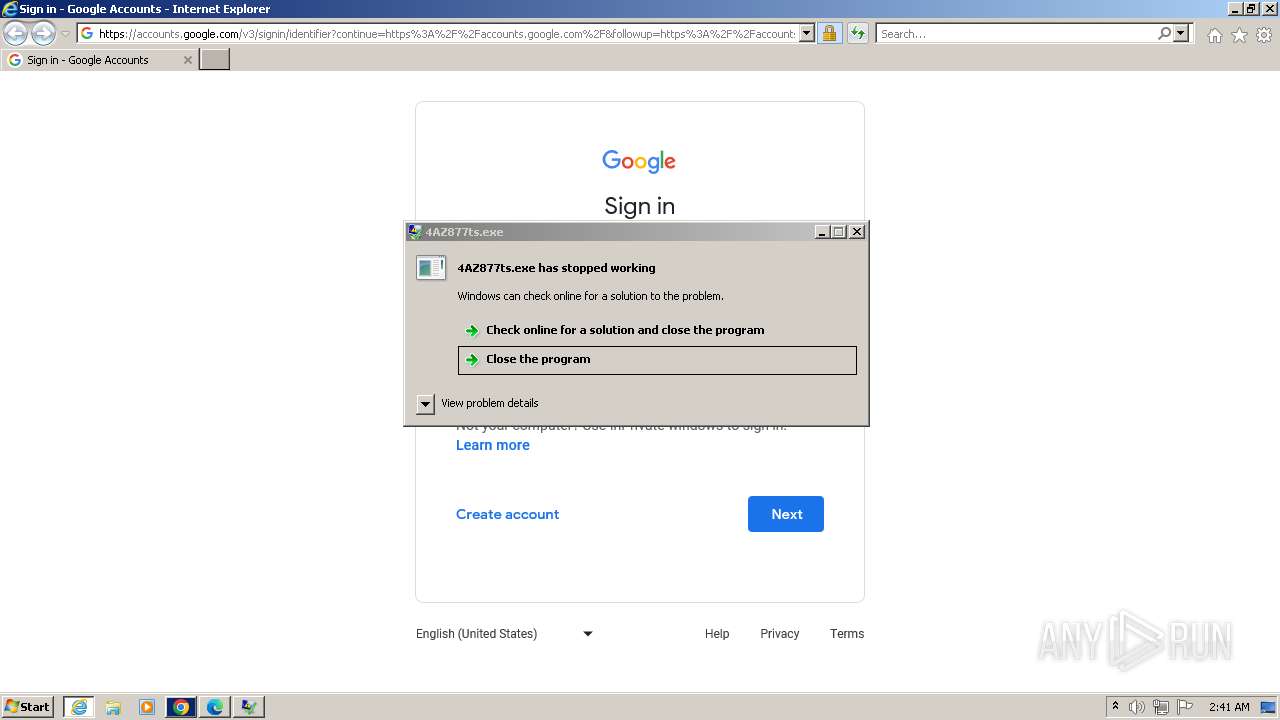Click the Learn more link
Screen dimensions: 1280x720
493,445
